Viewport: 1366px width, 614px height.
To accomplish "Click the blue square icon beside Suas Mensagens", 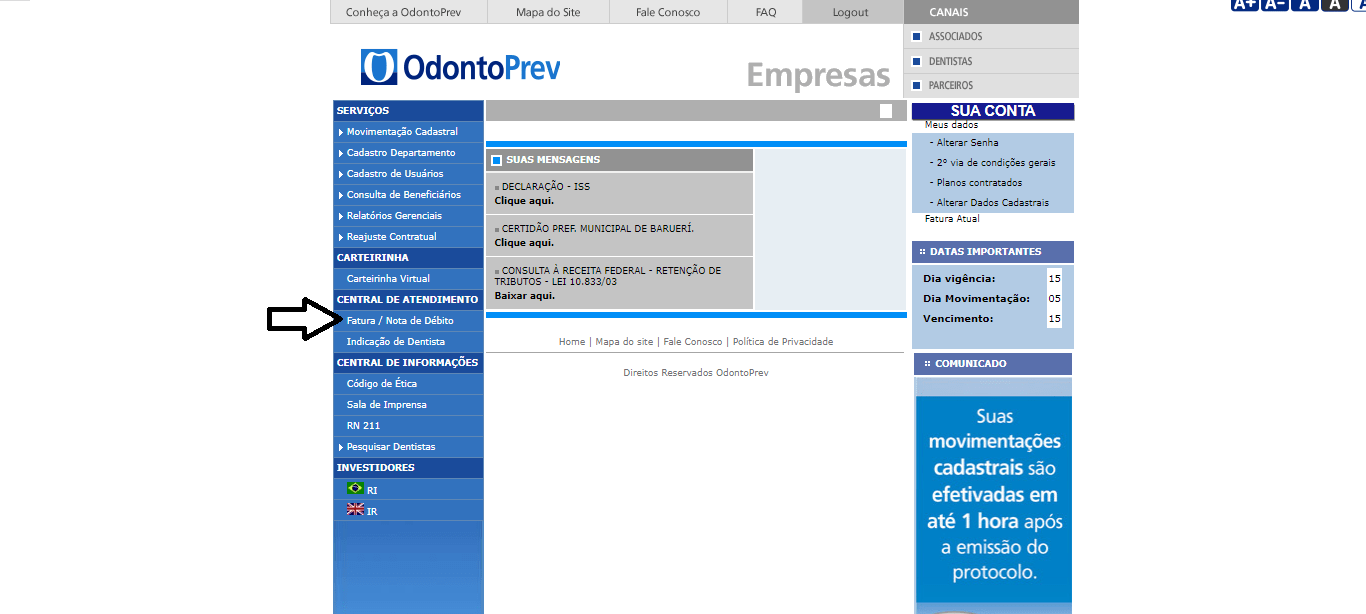I will tap(496, 160).
